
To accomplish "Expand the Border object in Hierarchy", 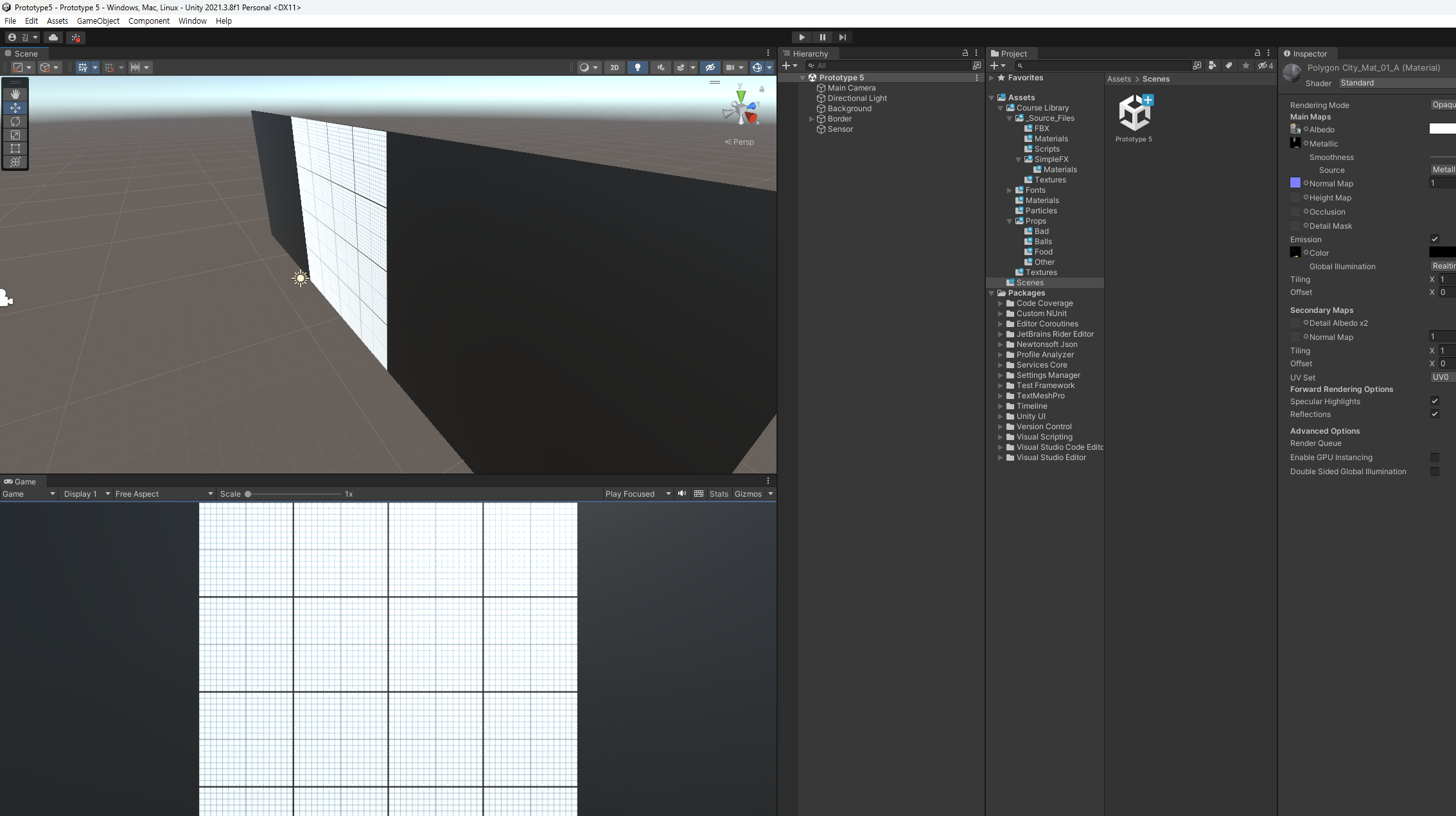I will pos(811,119).
